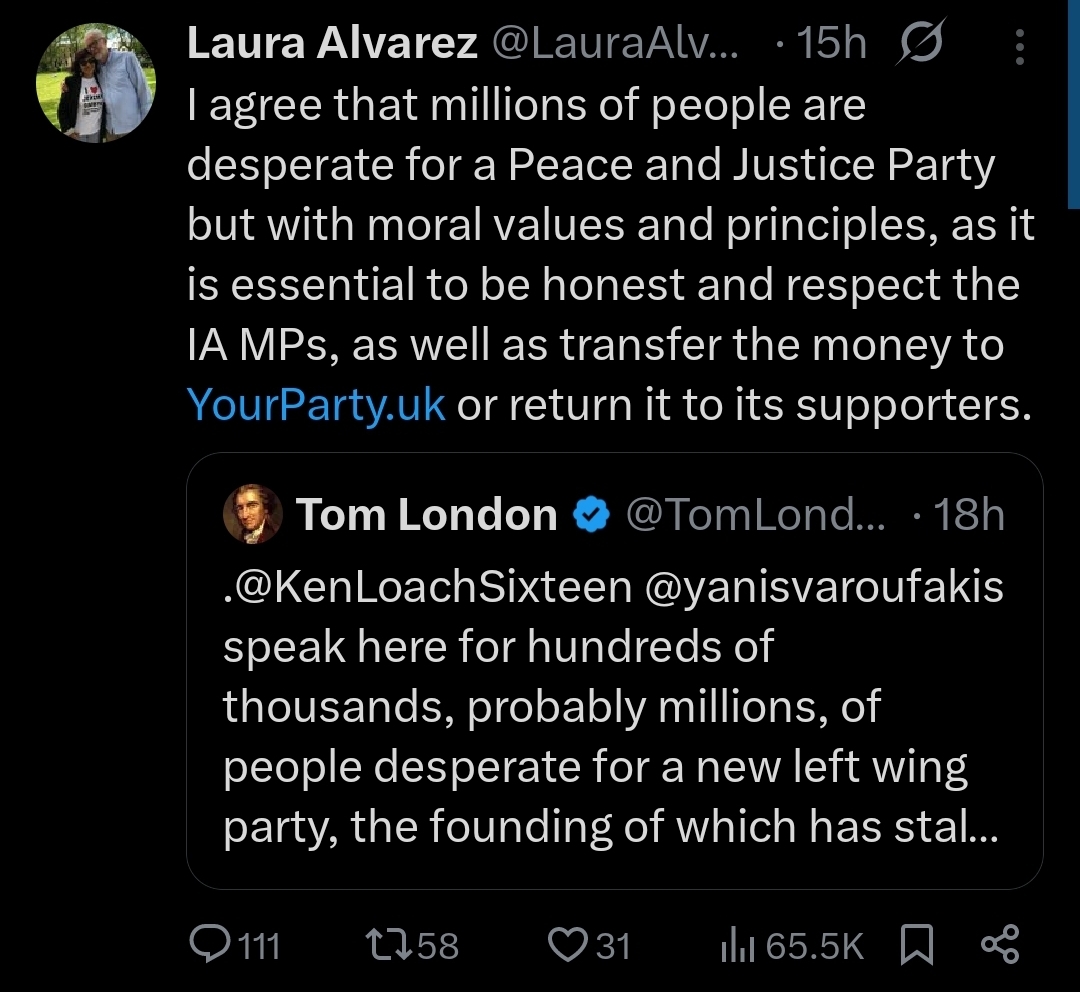The image size is (1080, 992).
Task: Open Tom London's avatar thumbnail
Action: pos(252,515)
